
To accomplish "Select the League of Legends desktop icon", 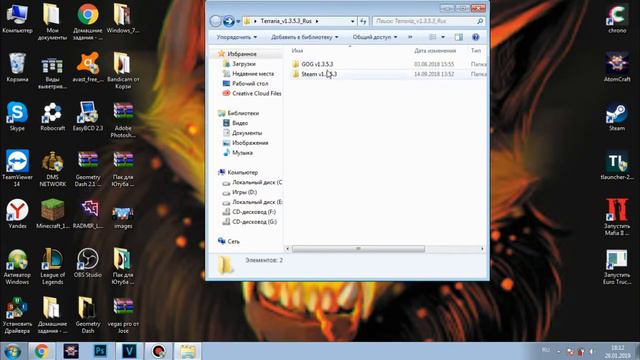I will (52, 267).
